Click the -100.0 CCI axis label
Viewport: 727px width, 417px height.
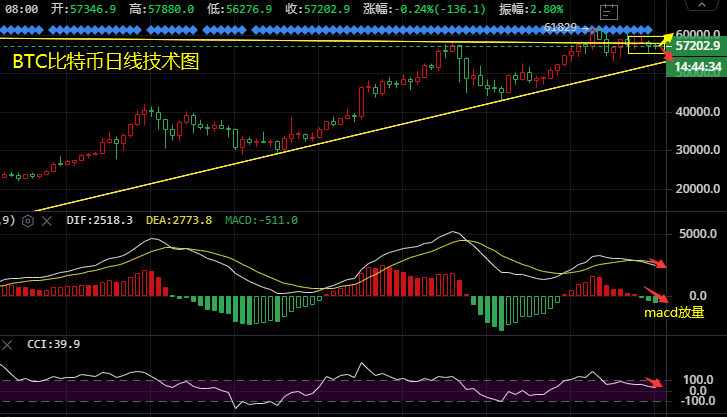coord(697,400)
